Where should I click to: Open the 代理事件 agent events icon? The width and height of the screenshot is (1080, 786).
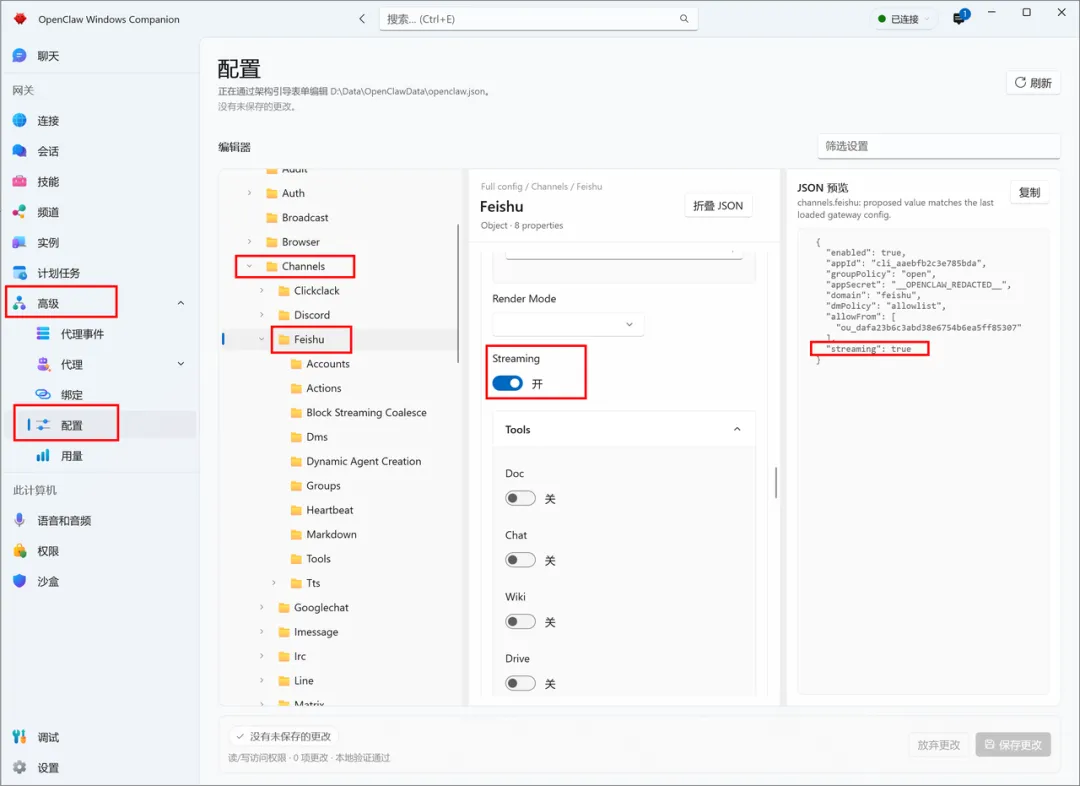pyautogui.click(x=43, y=333)
